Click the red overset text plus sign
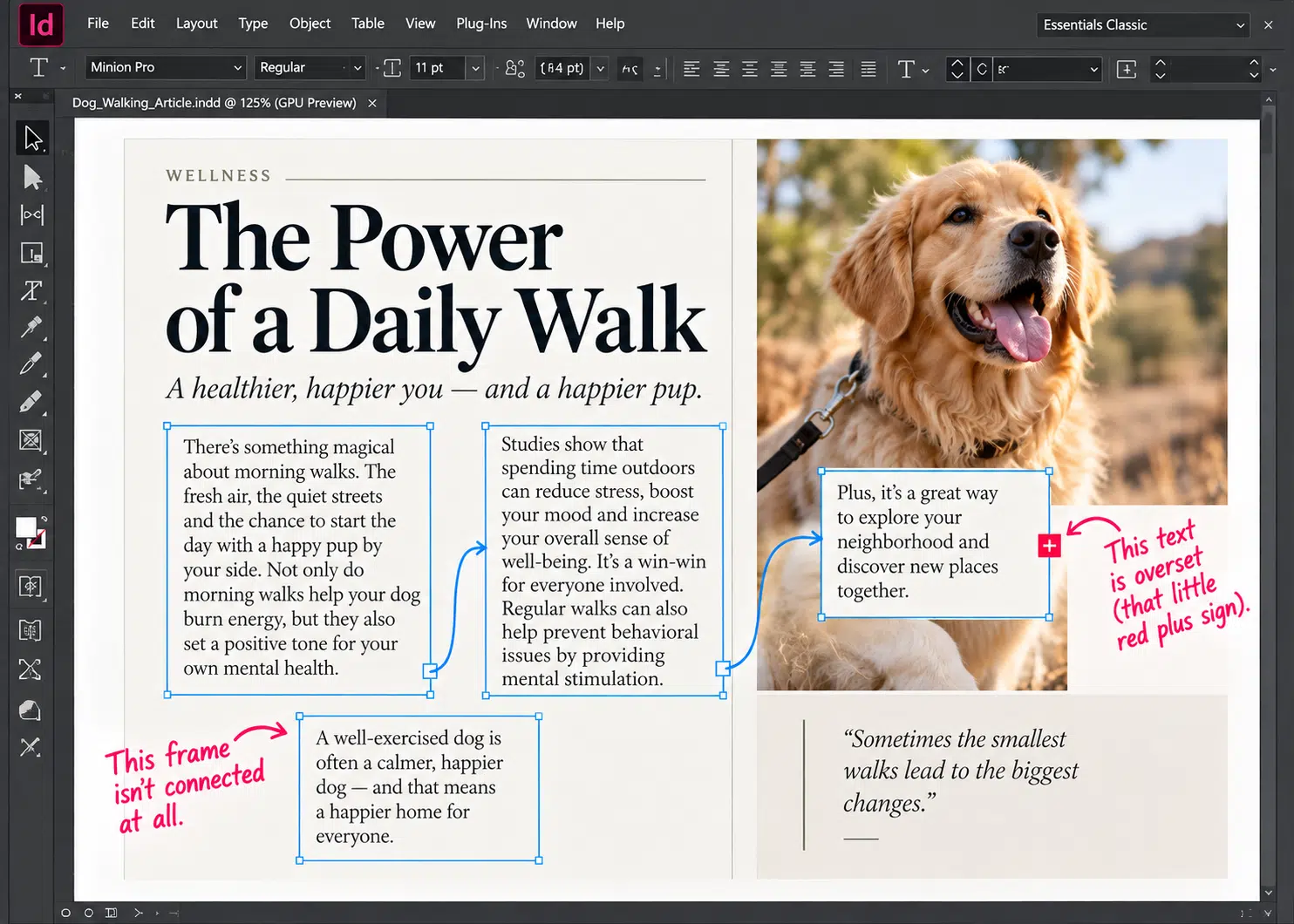This screenshot has width=1294, height=924. [1049, 547]
